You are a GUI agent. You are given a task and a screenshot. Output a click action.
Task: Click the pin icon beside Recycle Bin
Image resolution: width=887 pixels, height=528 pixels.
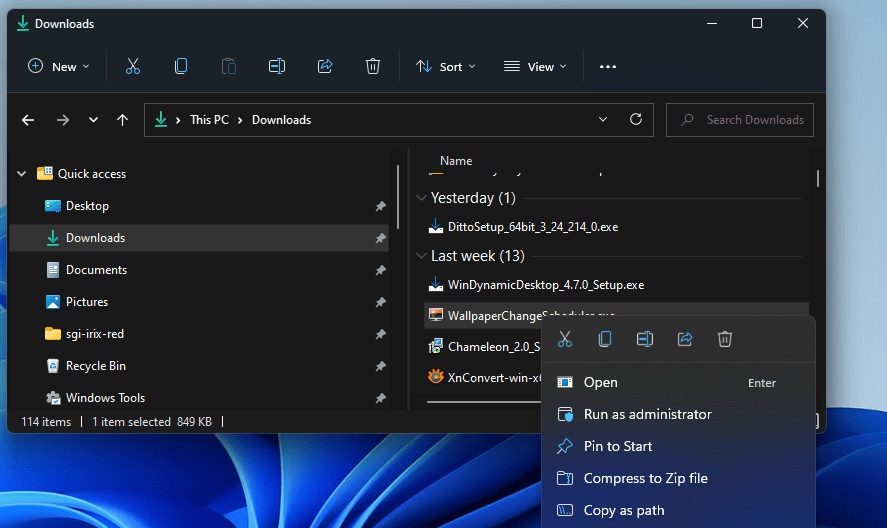(x=381, y=366)
